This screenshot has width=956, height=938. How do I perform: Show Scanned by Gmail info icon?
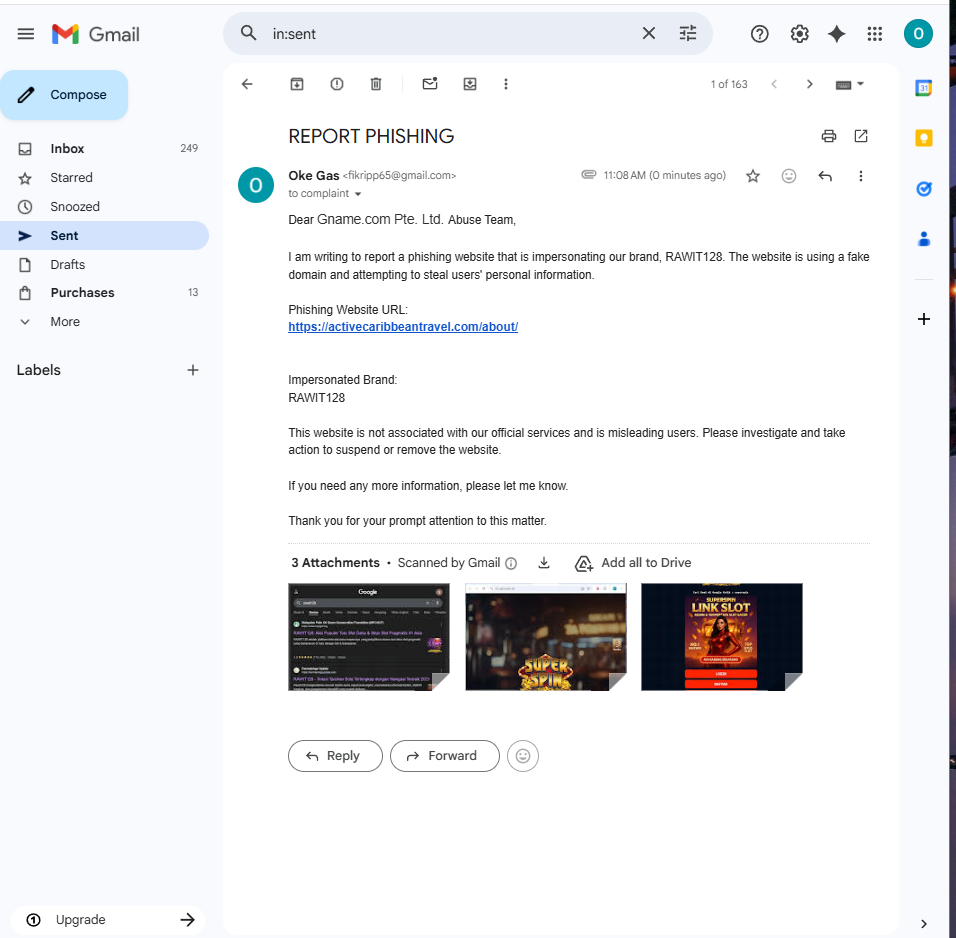point(512,564)
